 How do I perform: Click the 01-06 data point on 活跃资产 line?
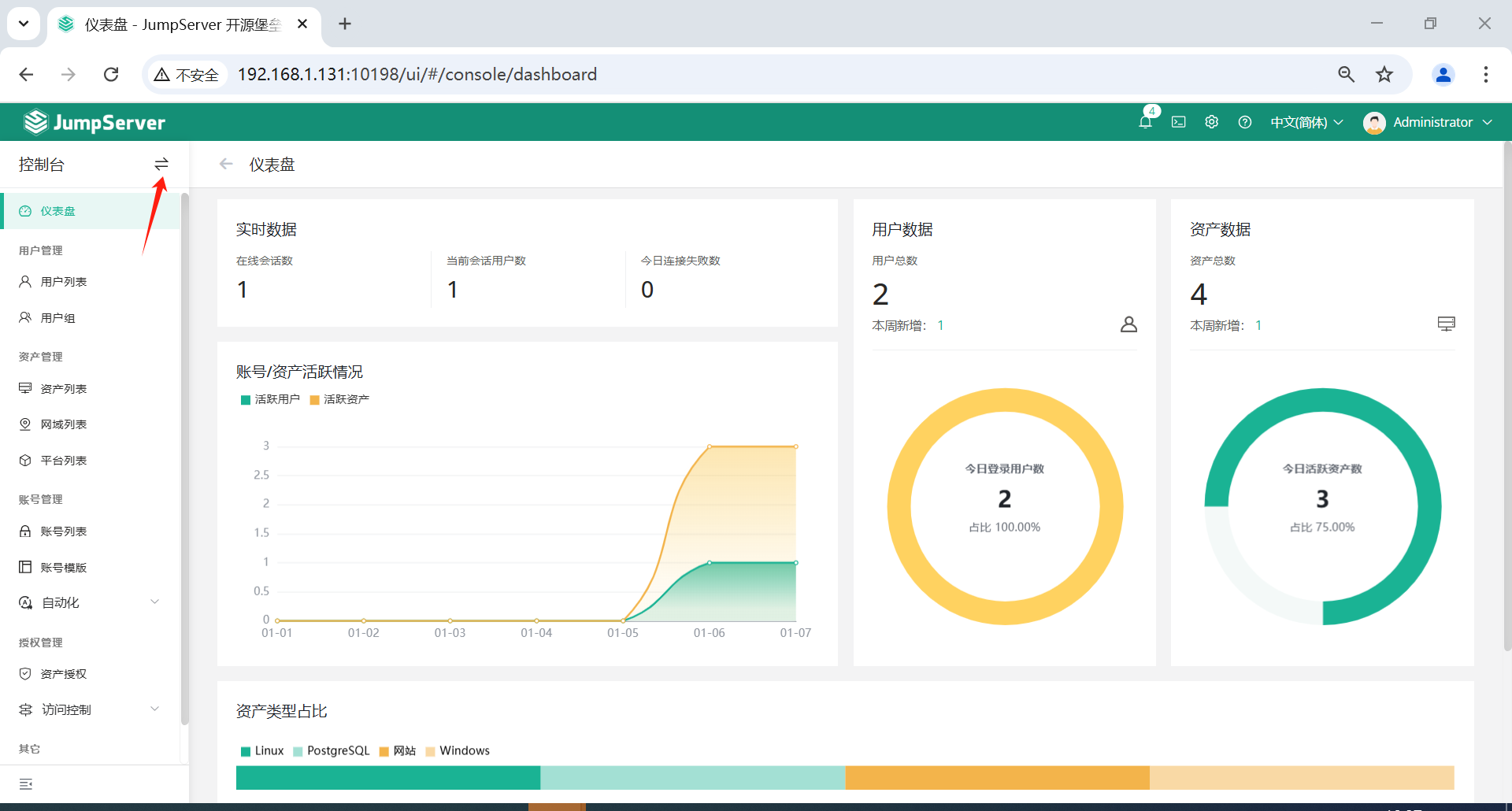coord(710,446)
